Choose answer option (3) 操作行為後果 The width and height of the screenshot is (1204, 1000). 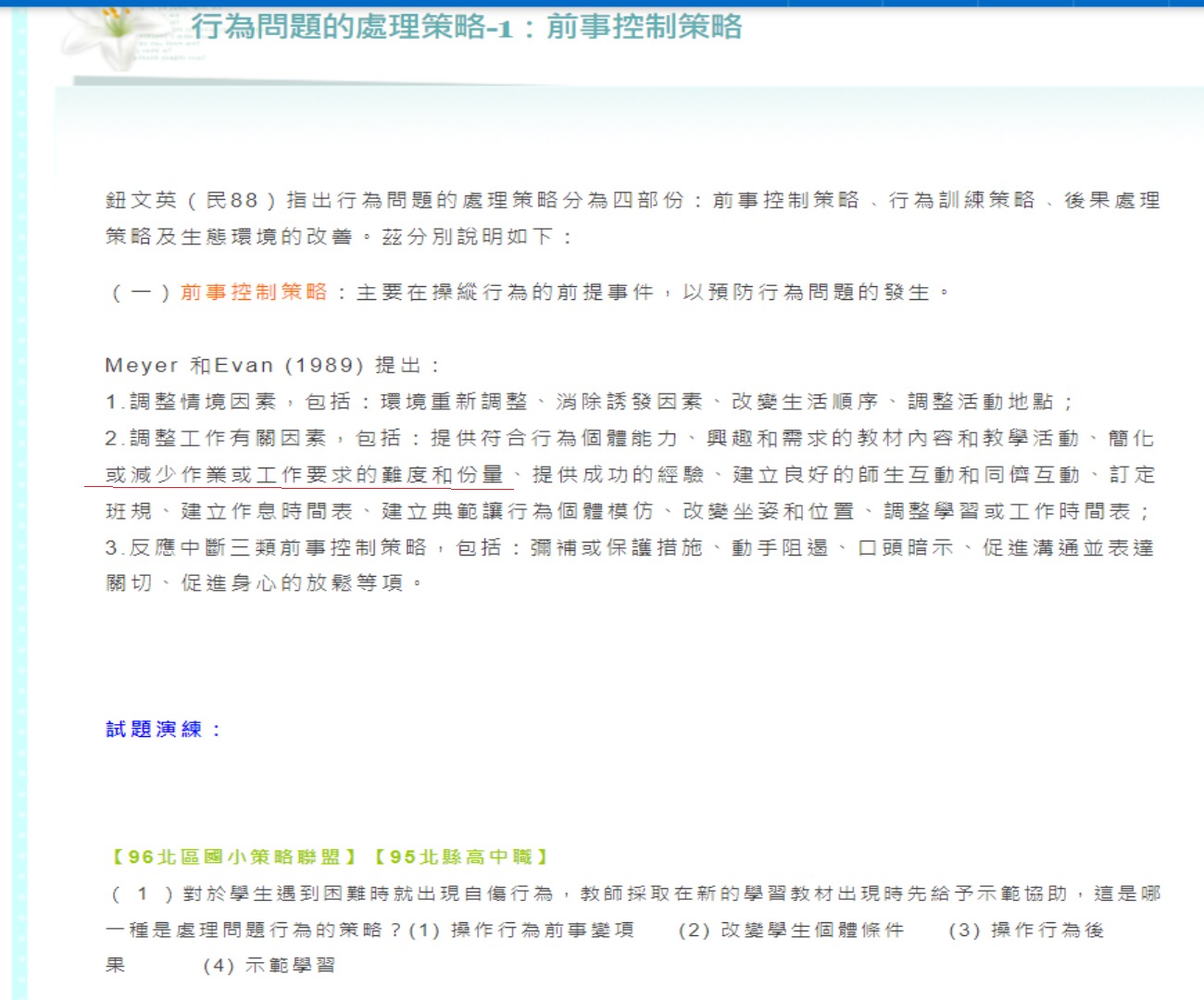[x=1026, y=931]
